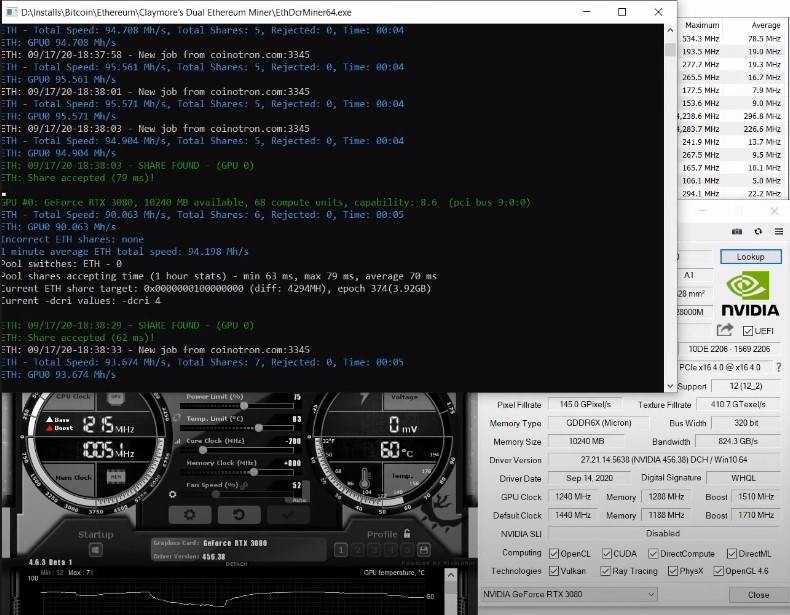Click the Fan Speed Auto button
The image size is (790, 615).
298,500
